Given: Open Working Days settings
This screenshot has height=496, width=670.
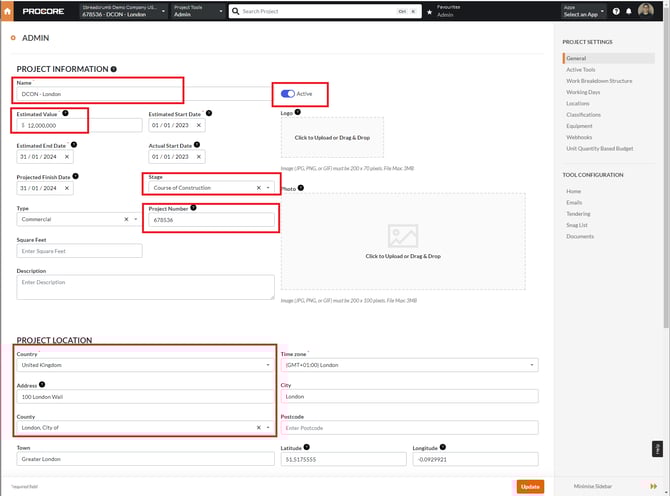Looking at the screenshot, I should [x=583, y=92].
